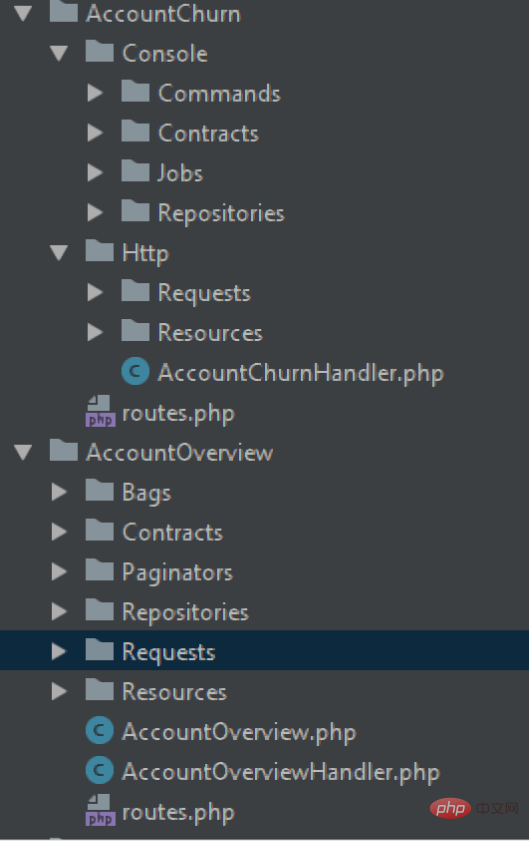Click the Commands folder icon
This screenshot has height=841, width=529.
[135, 91]
